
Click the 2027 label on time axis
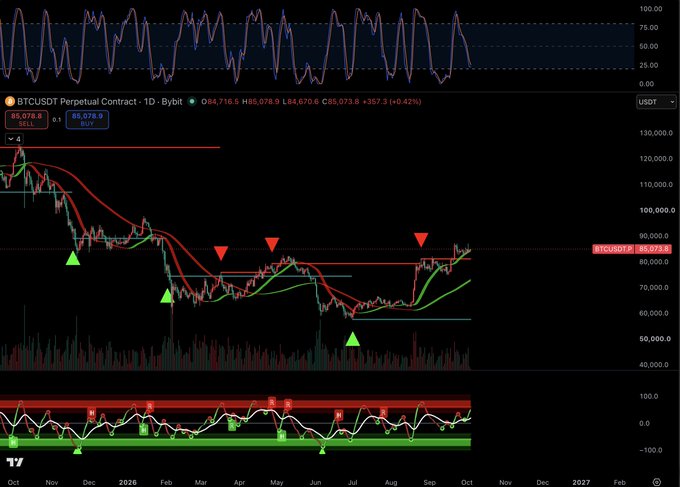[581, 482]
